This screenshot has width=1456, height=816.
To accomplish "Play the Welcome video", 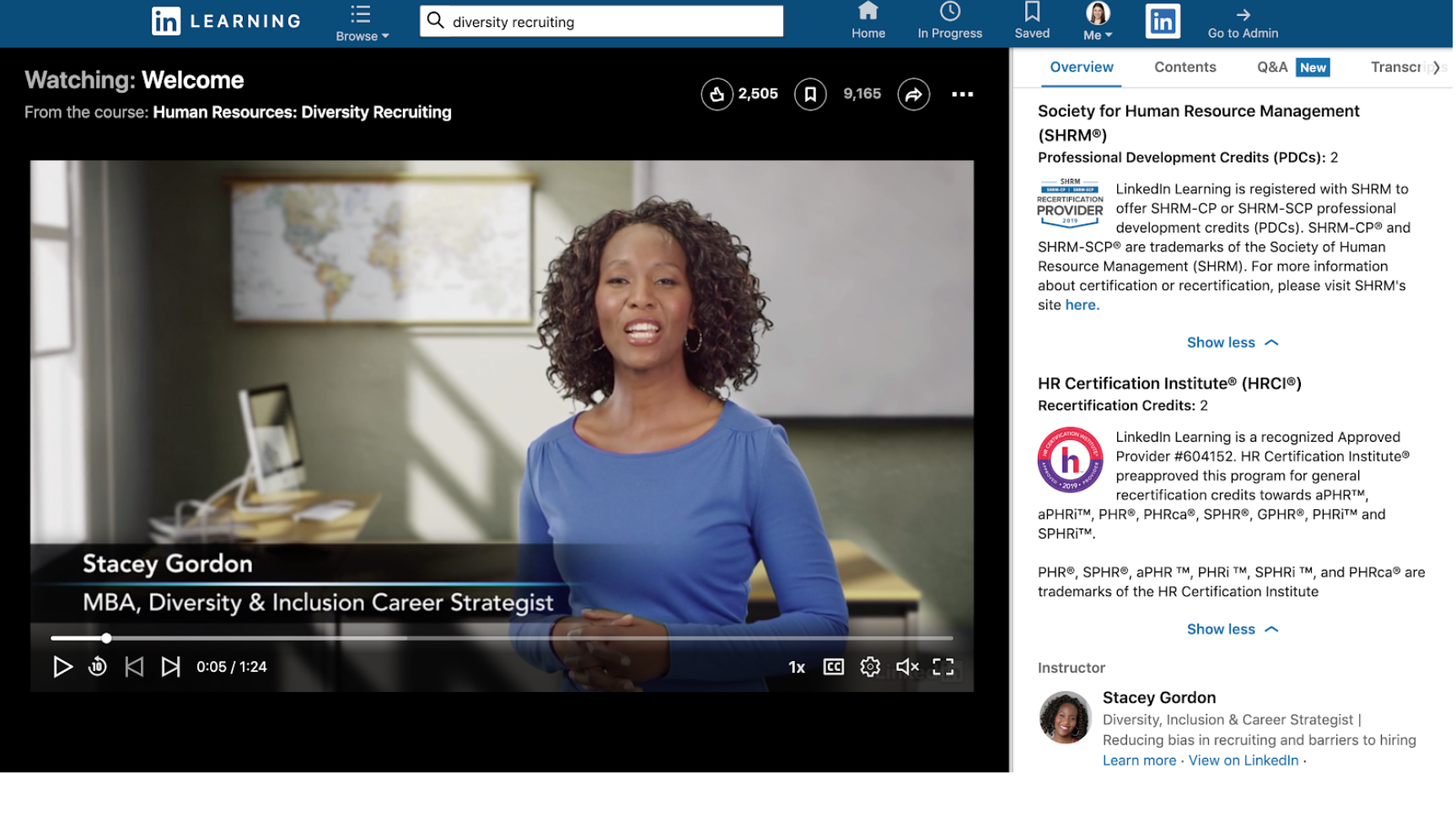I will [x=62, y=667].
